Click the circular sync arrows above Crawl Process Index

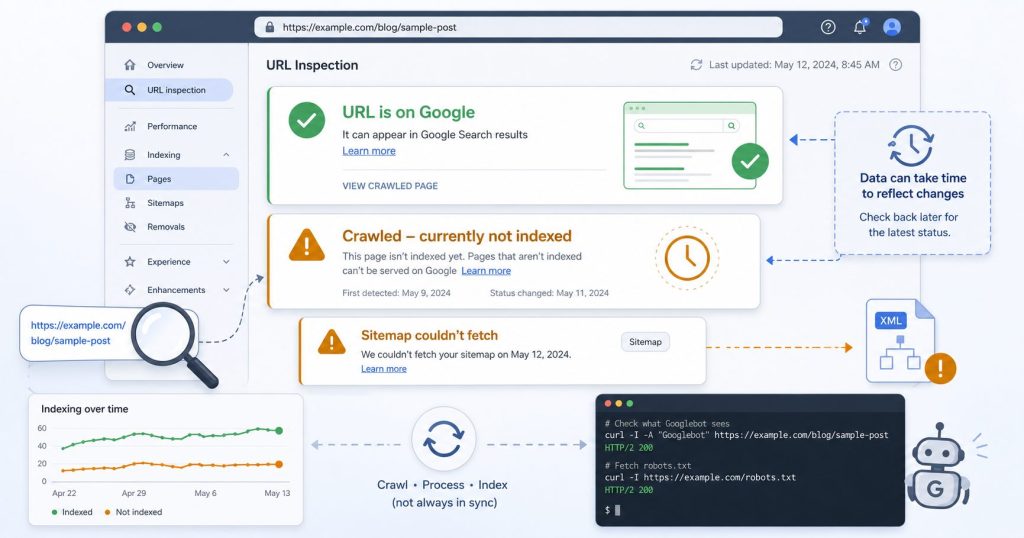pyautogui.click(x=444, y=439)
